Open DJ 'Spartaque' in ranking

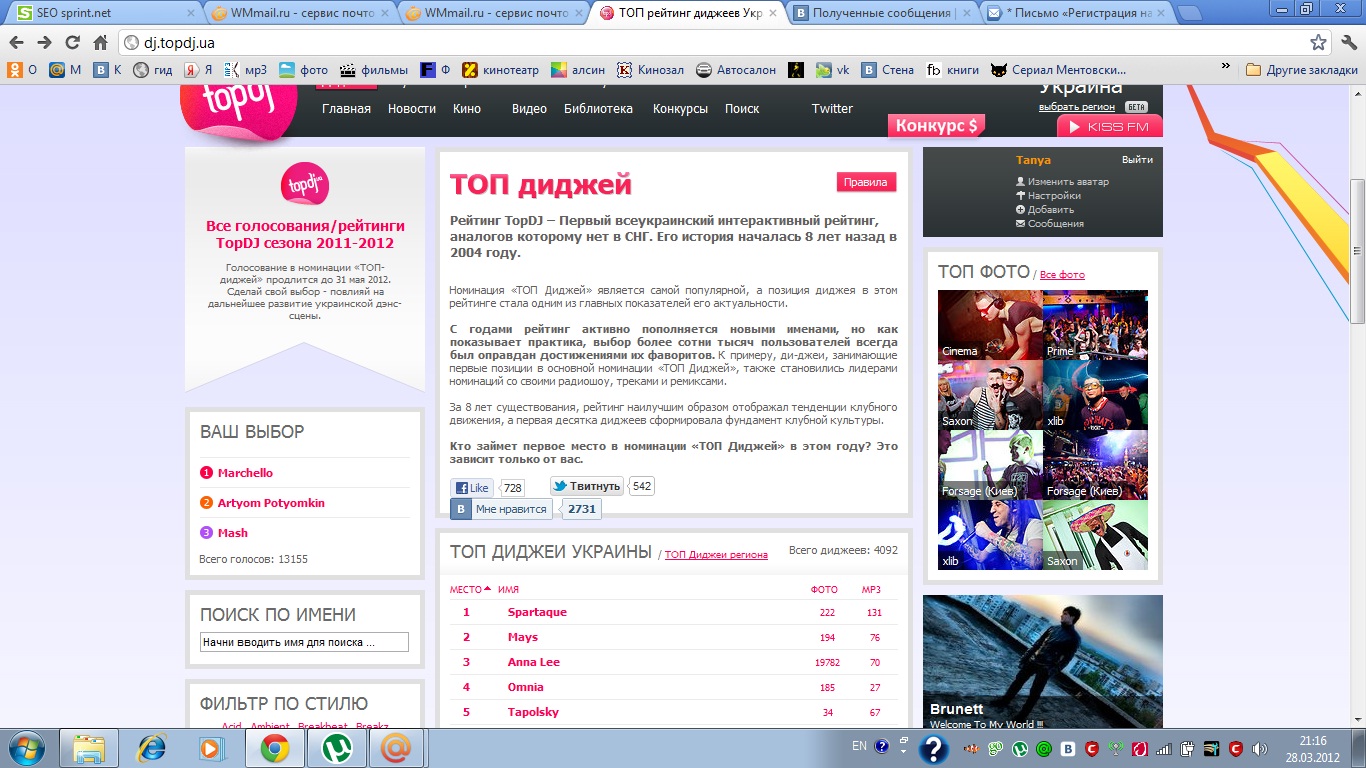click(x=537, y=612)
